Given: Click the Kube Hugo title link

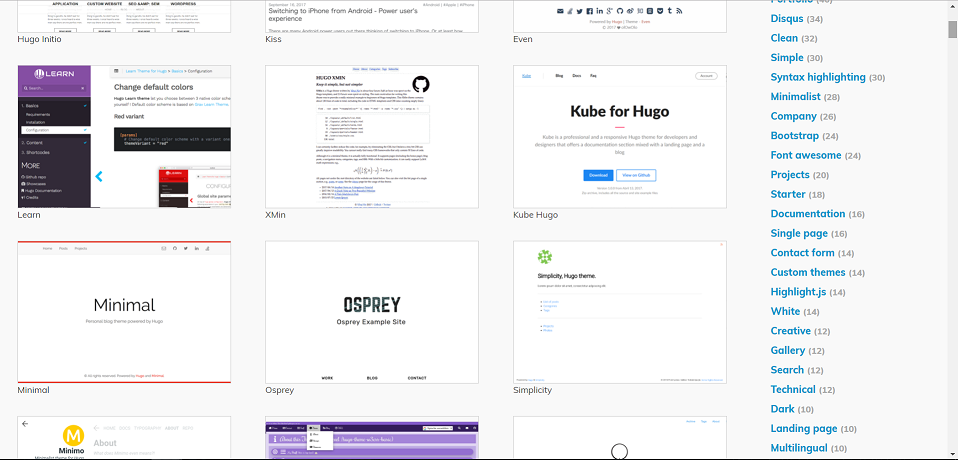Looking at the screenshot, I should click(x=536, y=215).
